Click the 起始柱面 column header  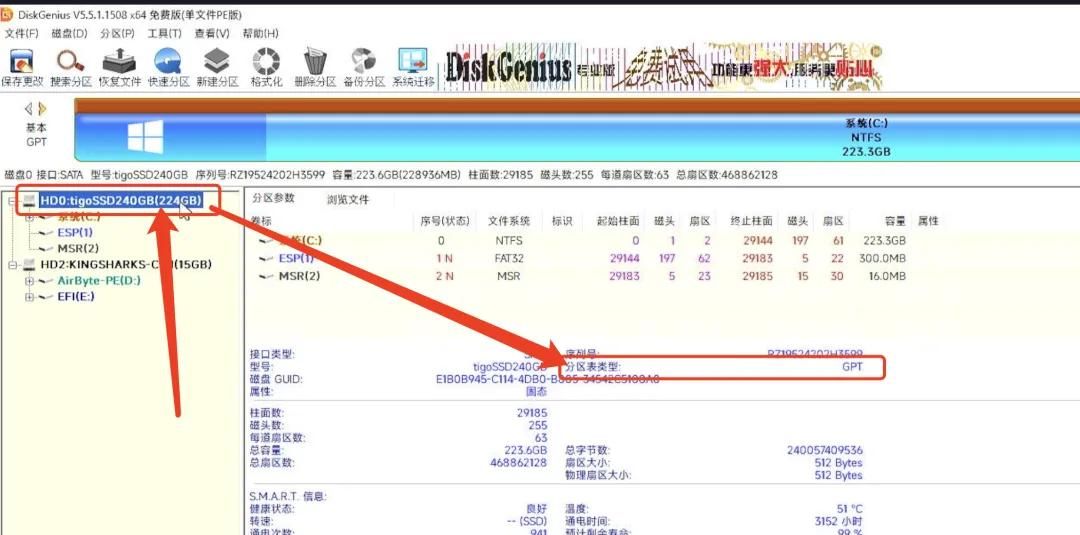click(x=617, y=221)
